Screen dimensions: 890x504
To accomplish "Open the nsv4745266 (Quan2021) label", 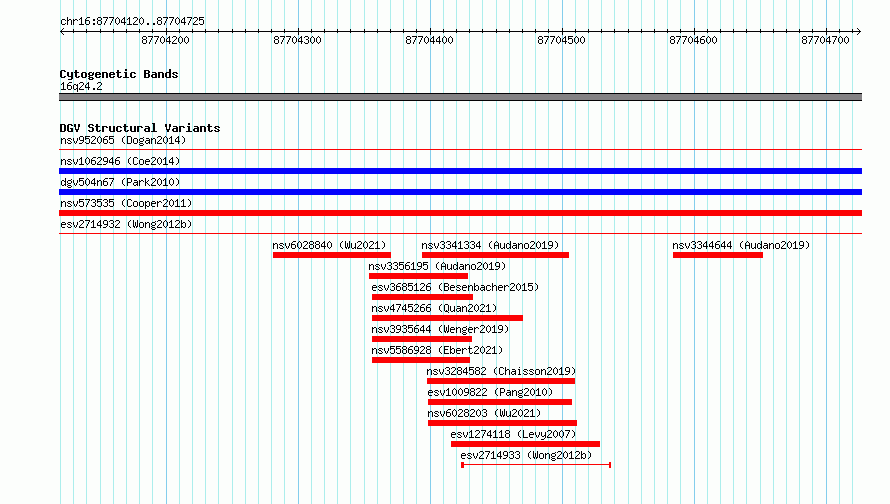I will pos(434,308).
